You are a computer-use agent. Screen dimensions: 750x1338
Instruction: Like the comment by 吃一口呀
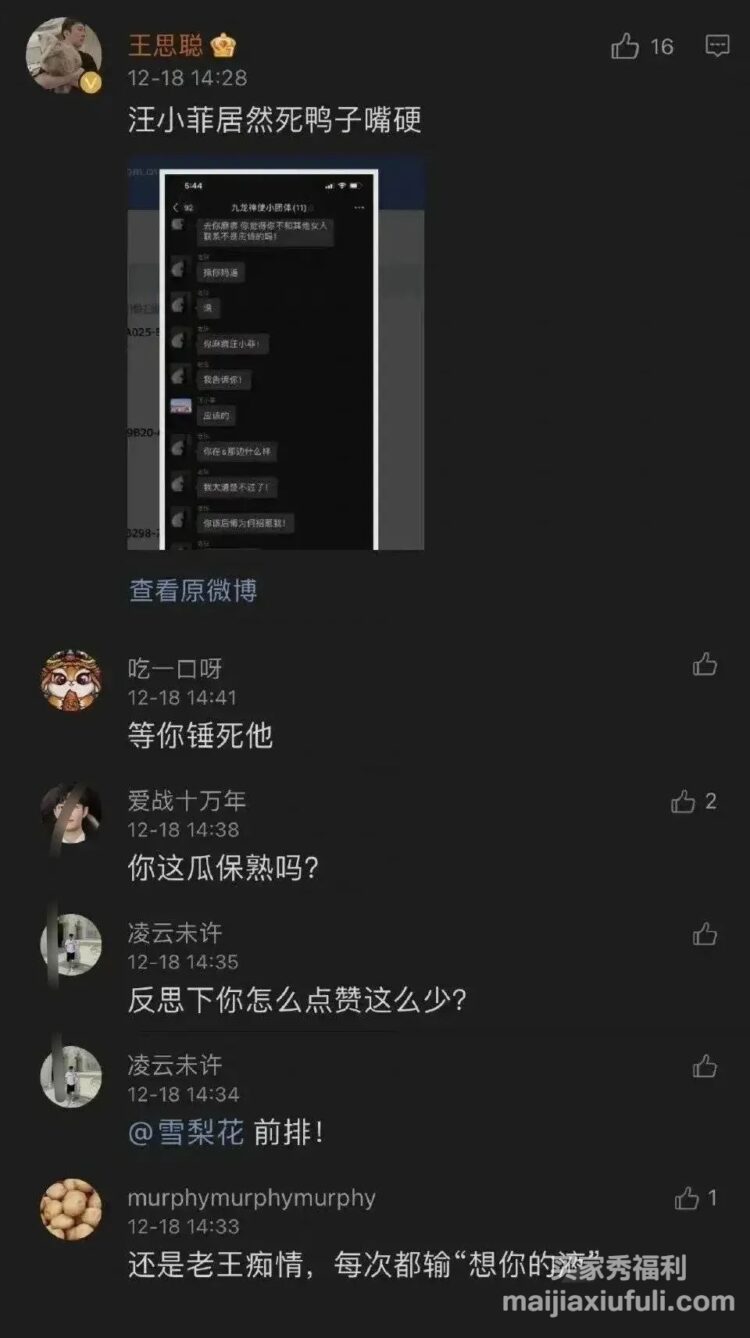point(705,665)
